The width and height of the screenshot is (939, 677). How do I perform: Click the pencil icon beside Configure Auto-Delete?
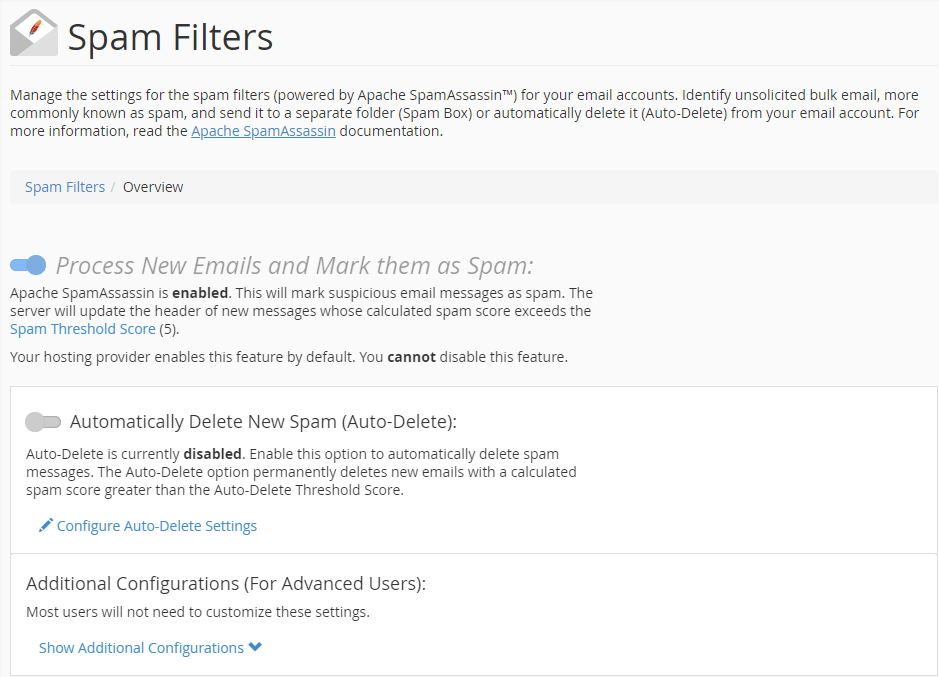pos(45,525)
